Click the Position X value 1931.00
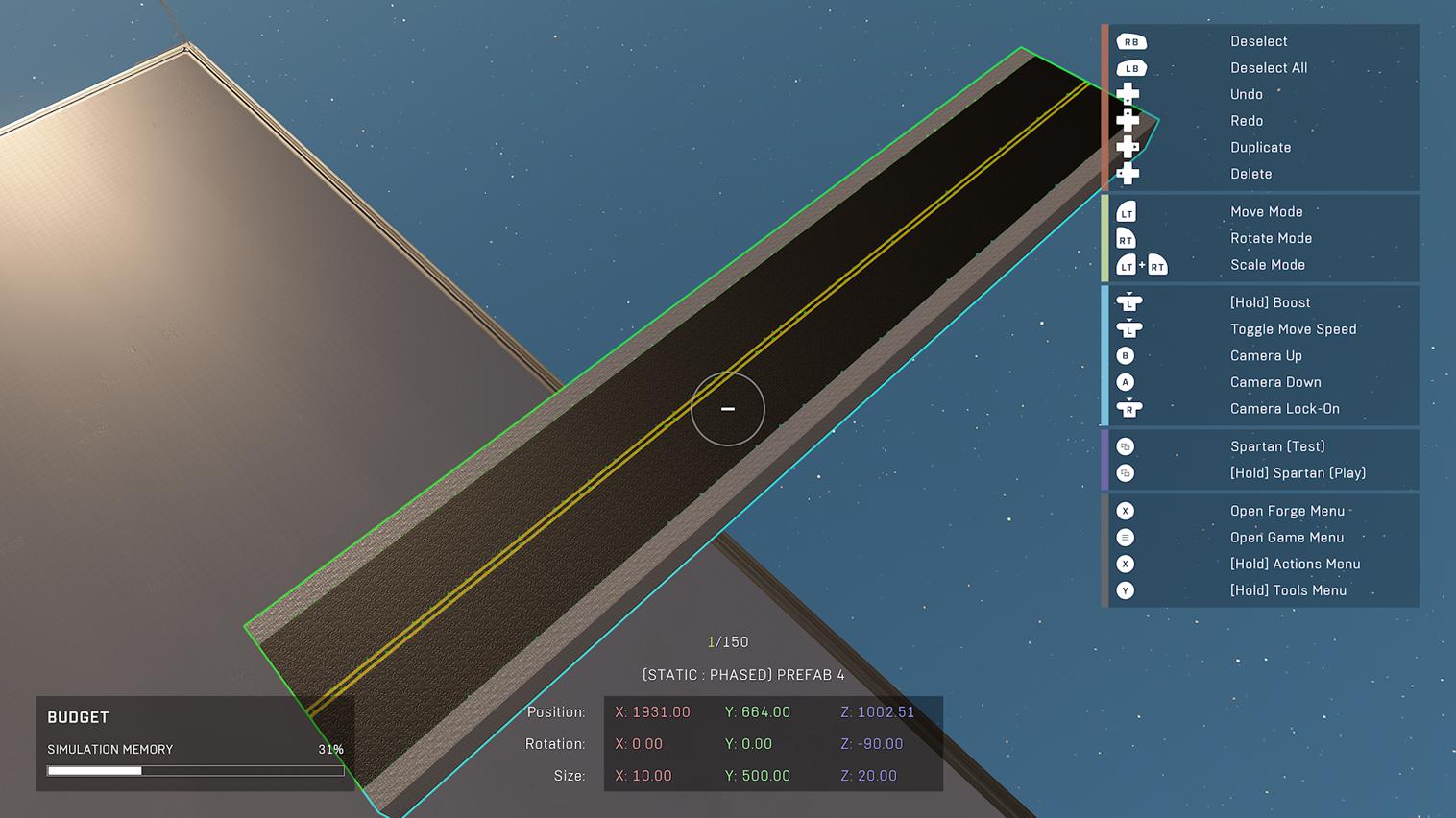Image resolution: width=1456 pixels, height=818 pixels. (653, 712)
